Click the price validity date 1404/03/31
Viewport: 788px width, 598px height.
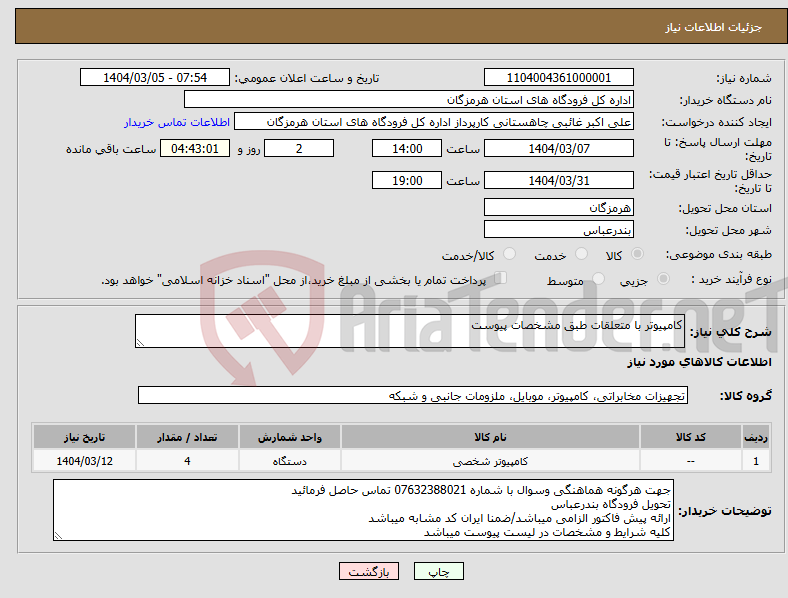(x=558, y=180)
